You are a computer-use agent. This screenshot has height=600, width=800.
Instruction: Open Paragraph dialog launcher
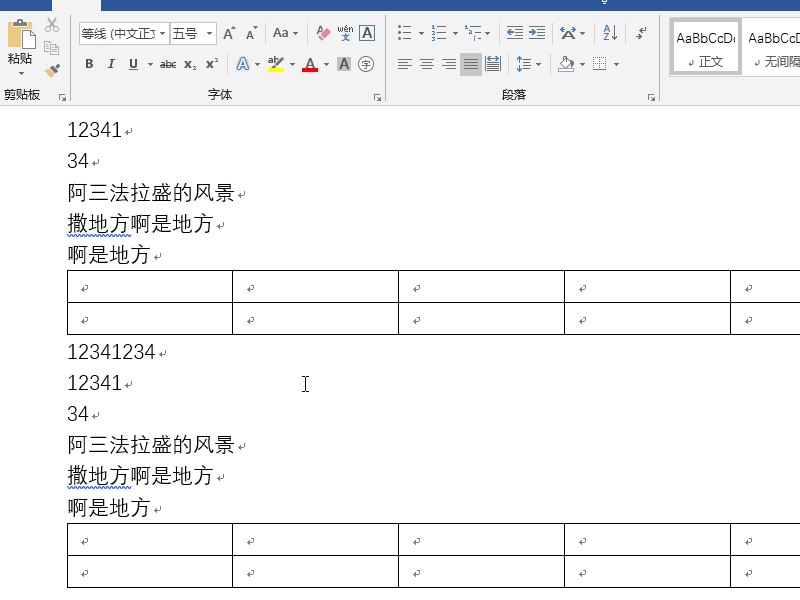coord(651,97)
